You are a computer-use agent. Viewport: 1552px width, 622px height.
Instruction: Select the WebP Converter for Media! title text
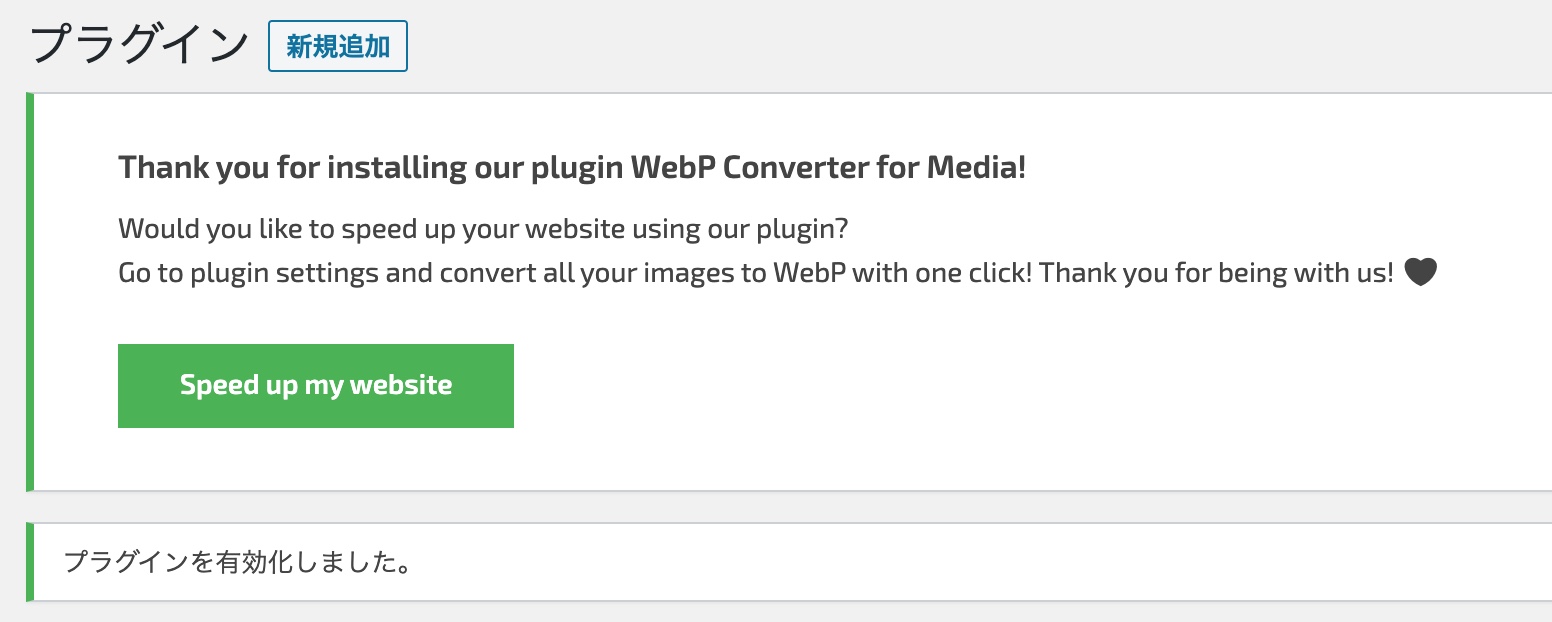pyautogui.click(x=828, y=167)
